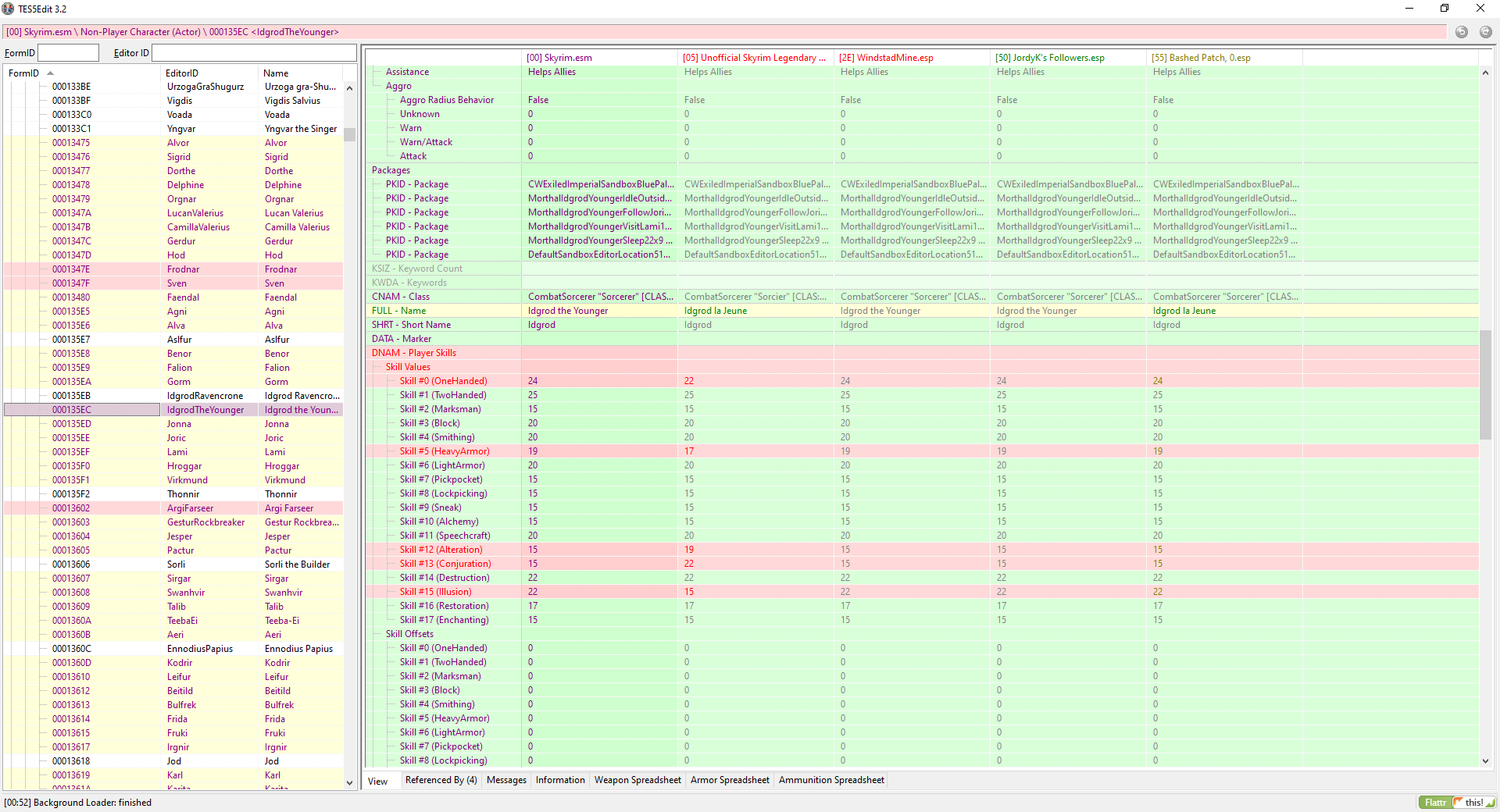Select the SHRT - Short Name row

(922, 325)
